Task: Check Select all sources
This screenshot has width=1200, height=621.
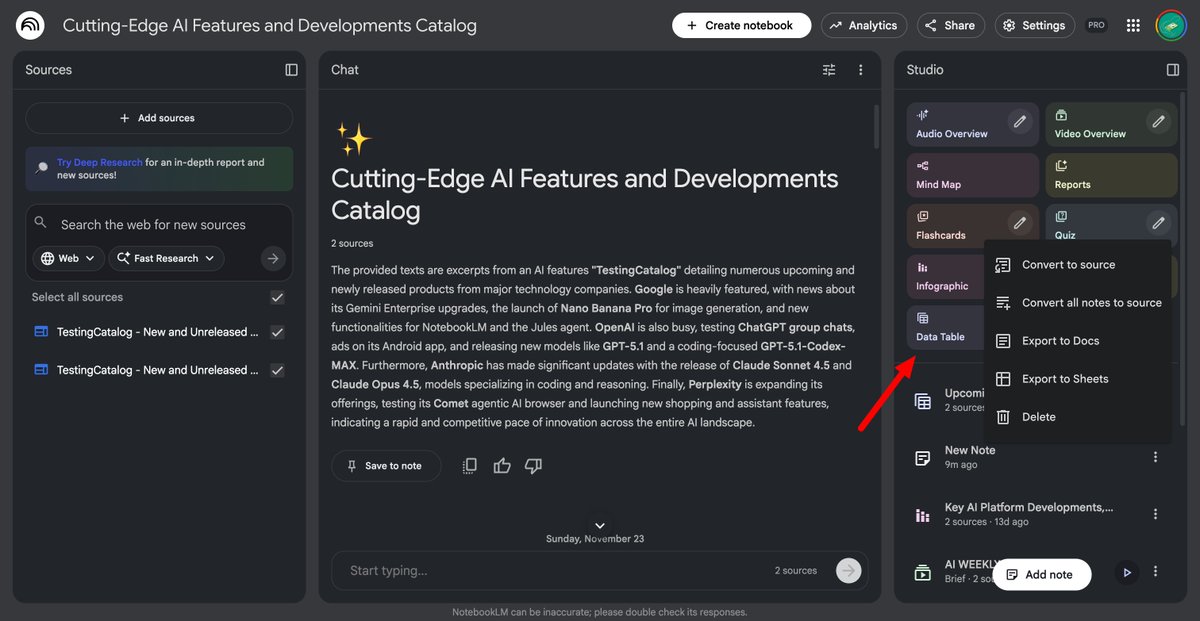Action: [x=277, y=297]
